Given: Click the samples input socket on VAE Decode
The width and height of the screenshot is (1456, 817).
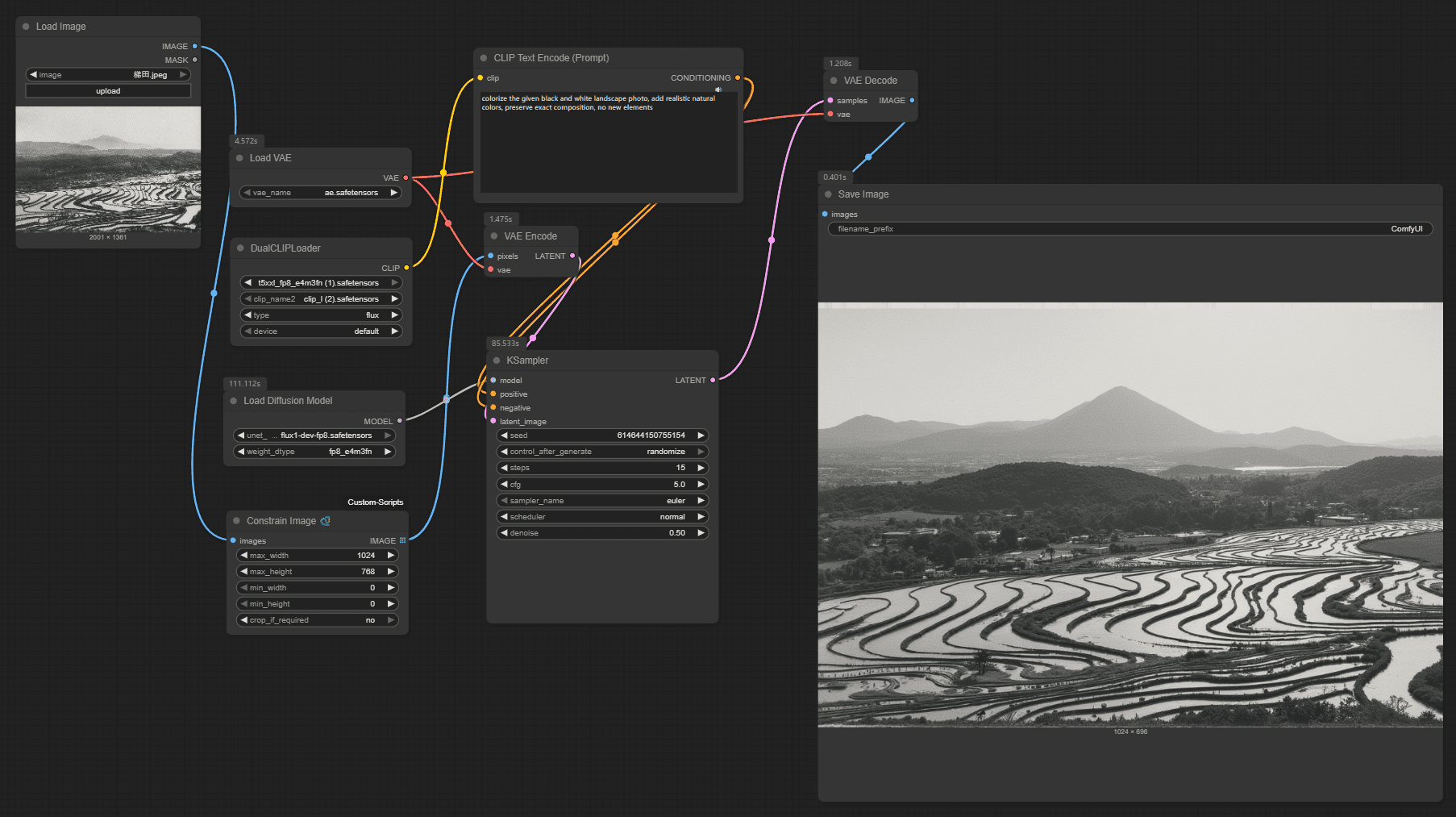Looking at the screenshot, I should pos(830,101).
